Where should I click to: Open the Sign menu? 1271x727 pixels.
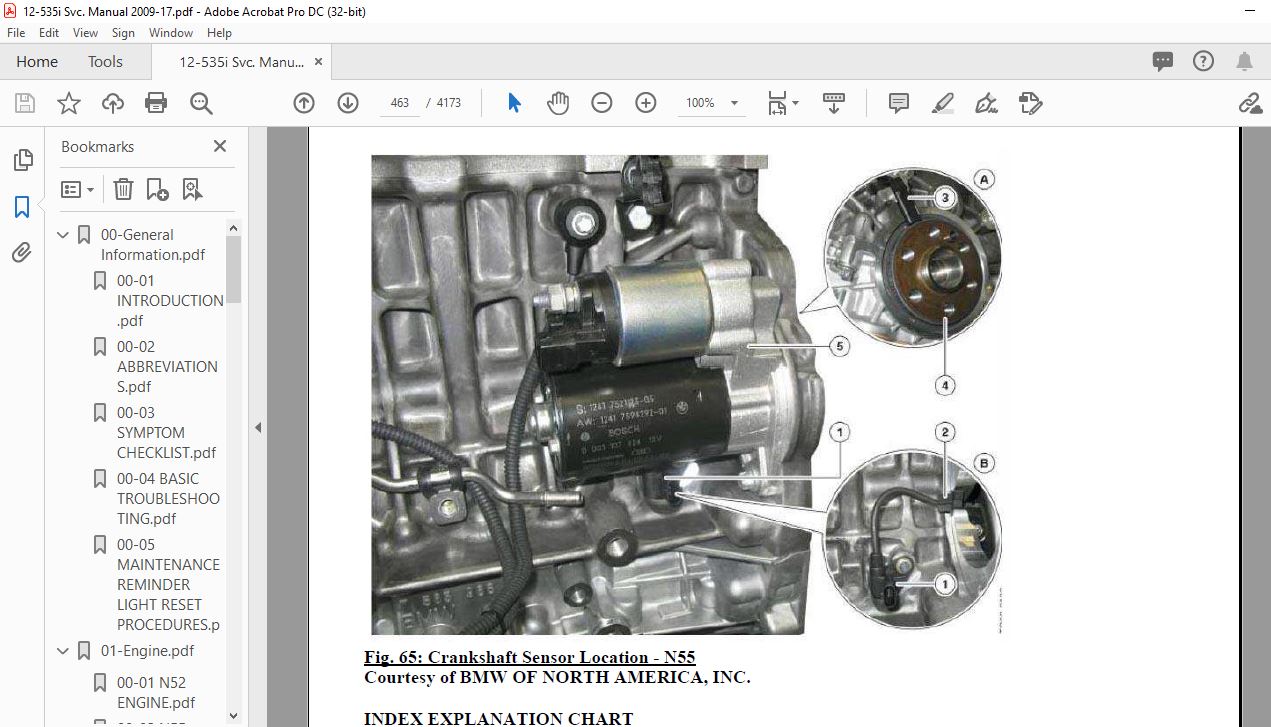(x=123, y=33)
